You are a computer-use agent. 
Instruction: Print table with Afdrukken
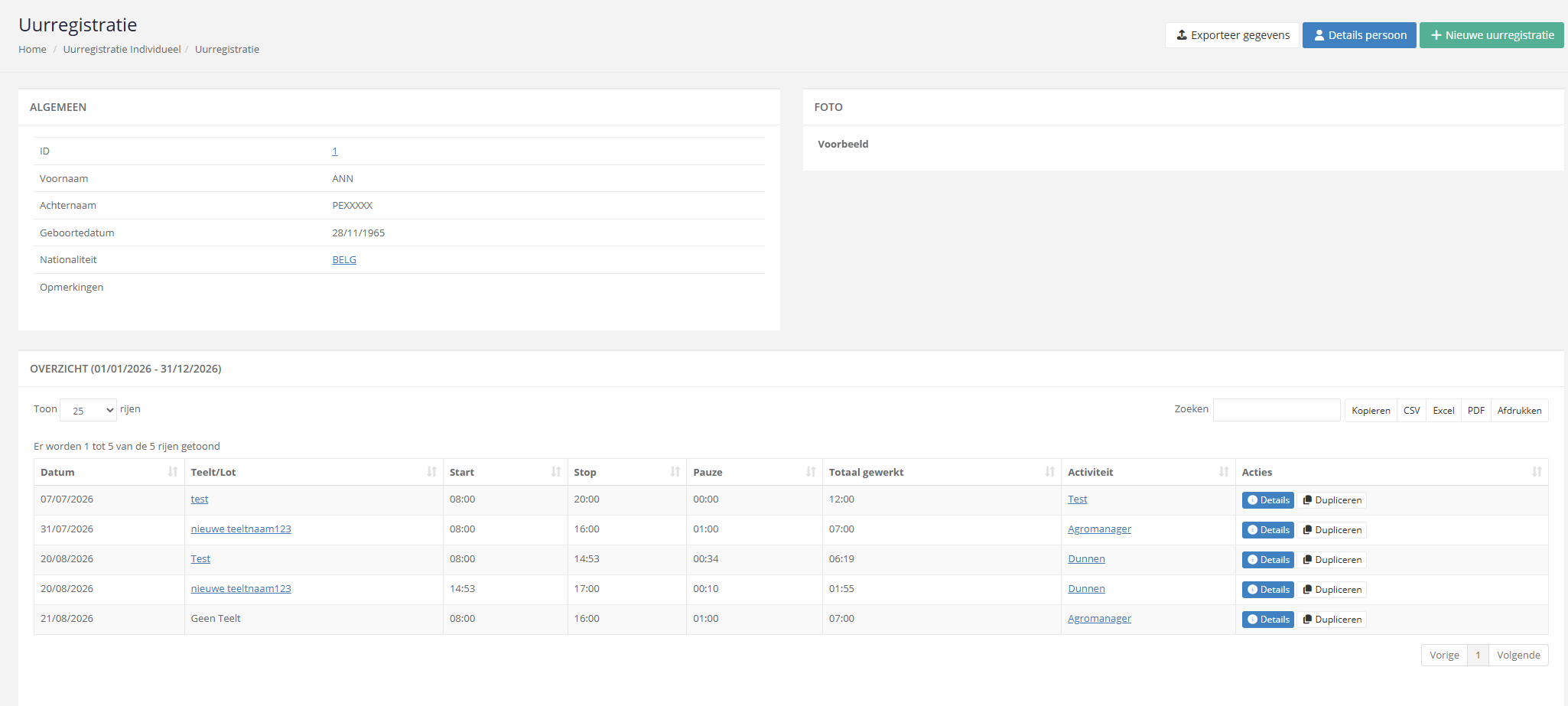(x=1519, y=411)
